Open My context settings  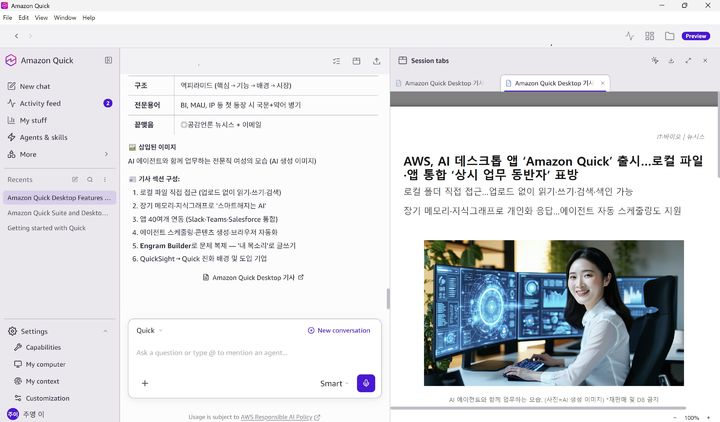coord(42,382)
